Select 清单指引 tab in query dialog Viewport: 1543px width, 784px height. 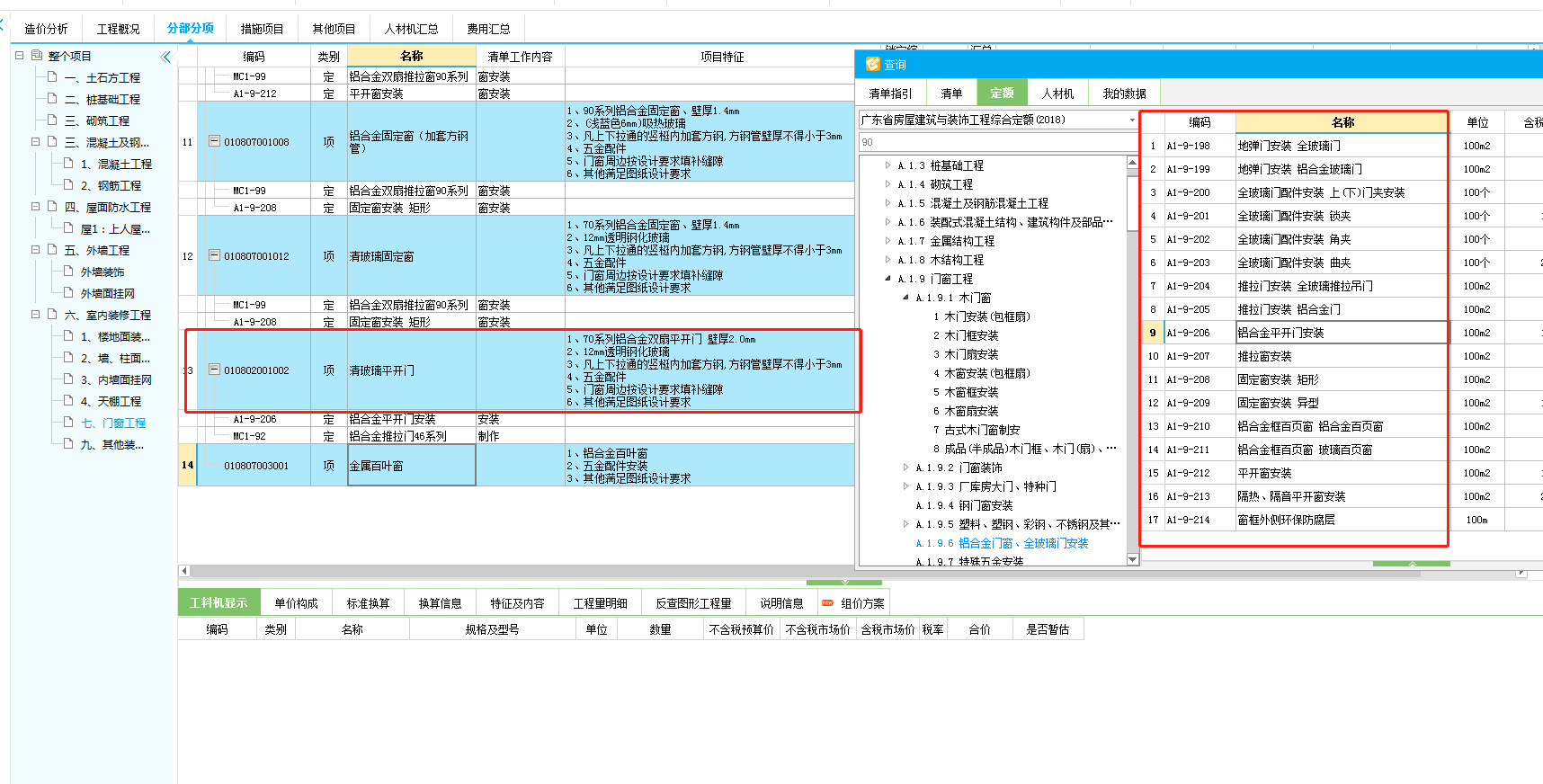click(x=890, y=94)
